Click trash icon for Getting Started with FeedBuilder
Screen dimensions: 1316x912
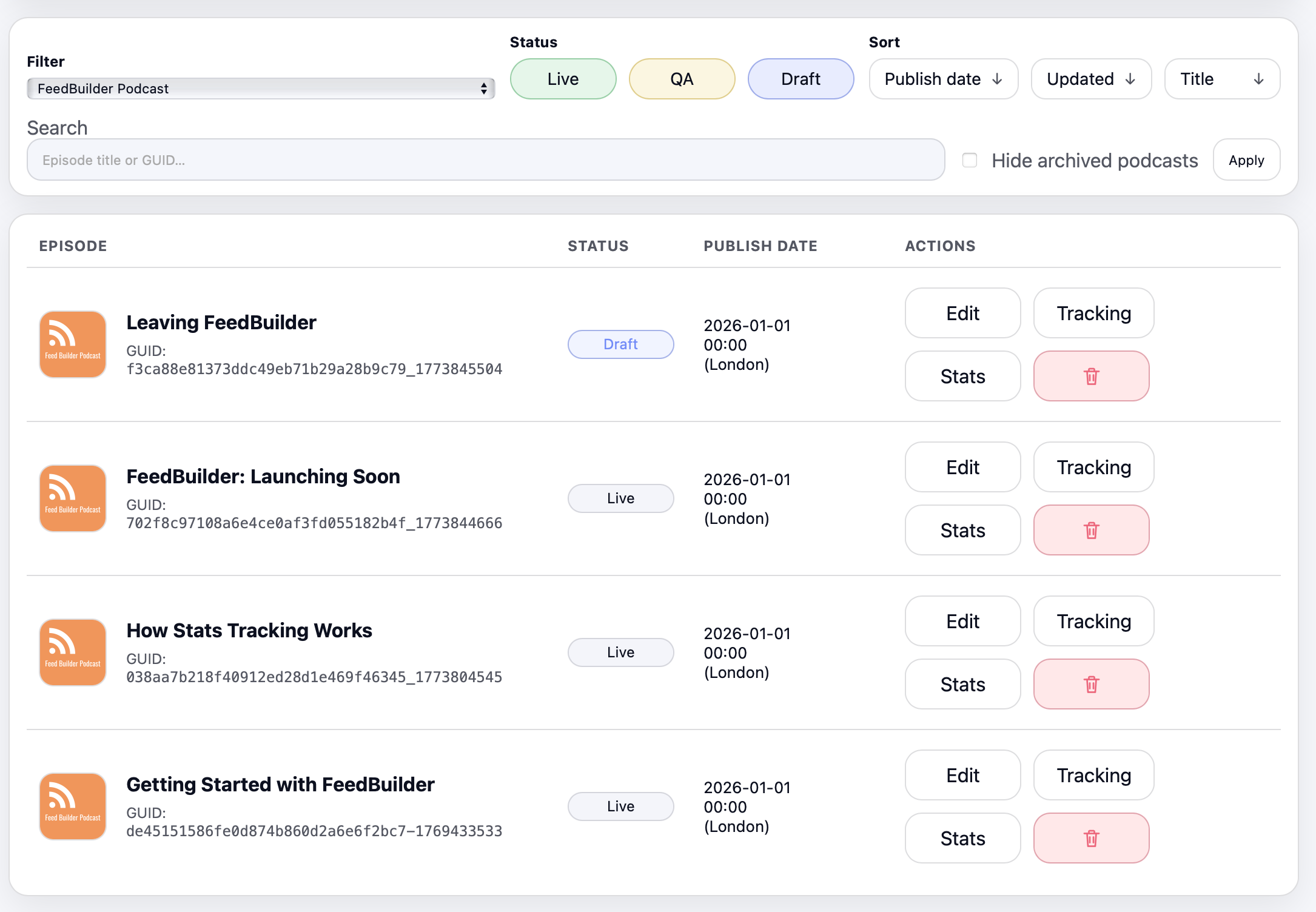click(x=1091, y=838)
